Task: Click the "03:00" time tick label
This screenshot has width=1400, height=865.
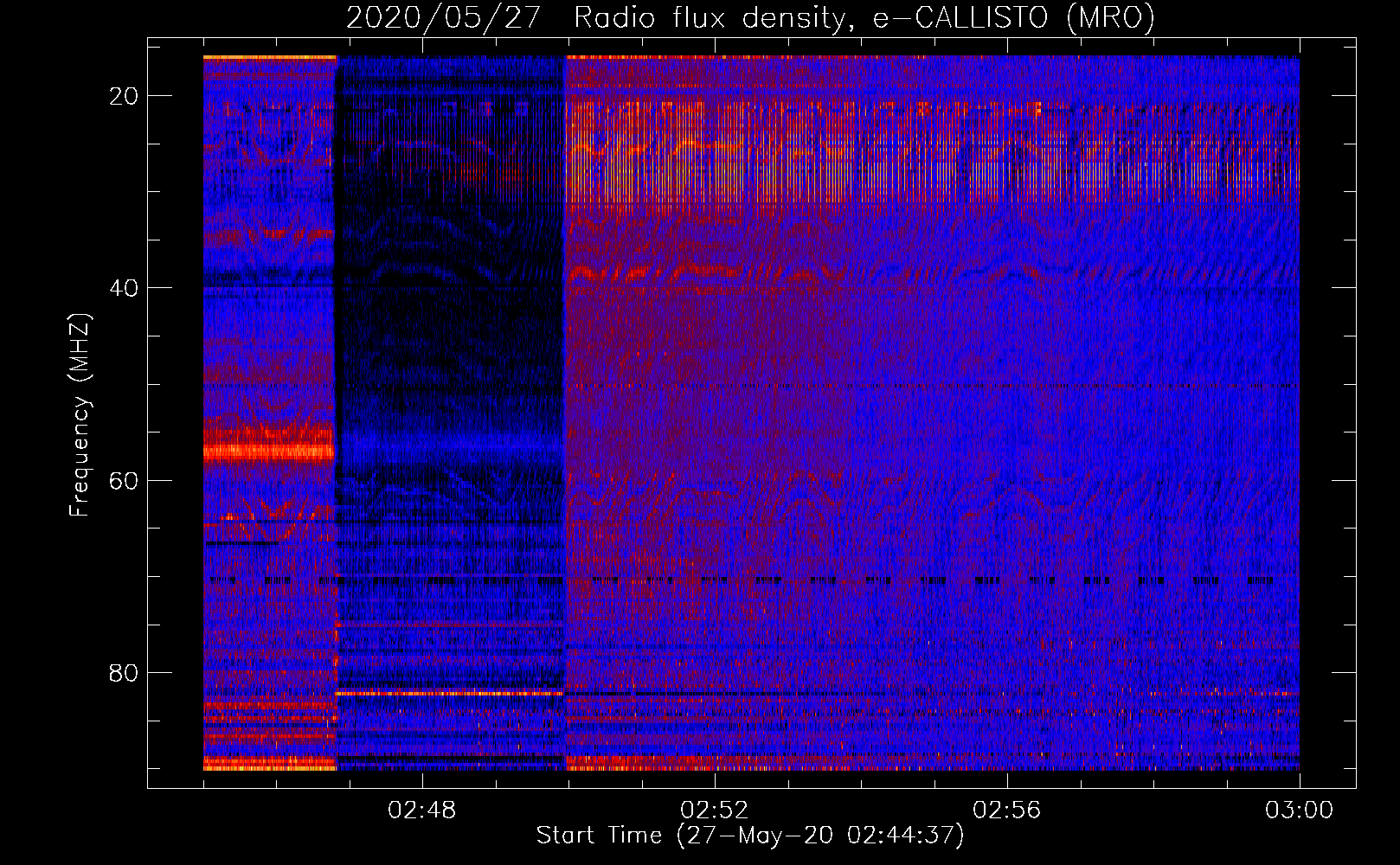Action: point(1300,811)
